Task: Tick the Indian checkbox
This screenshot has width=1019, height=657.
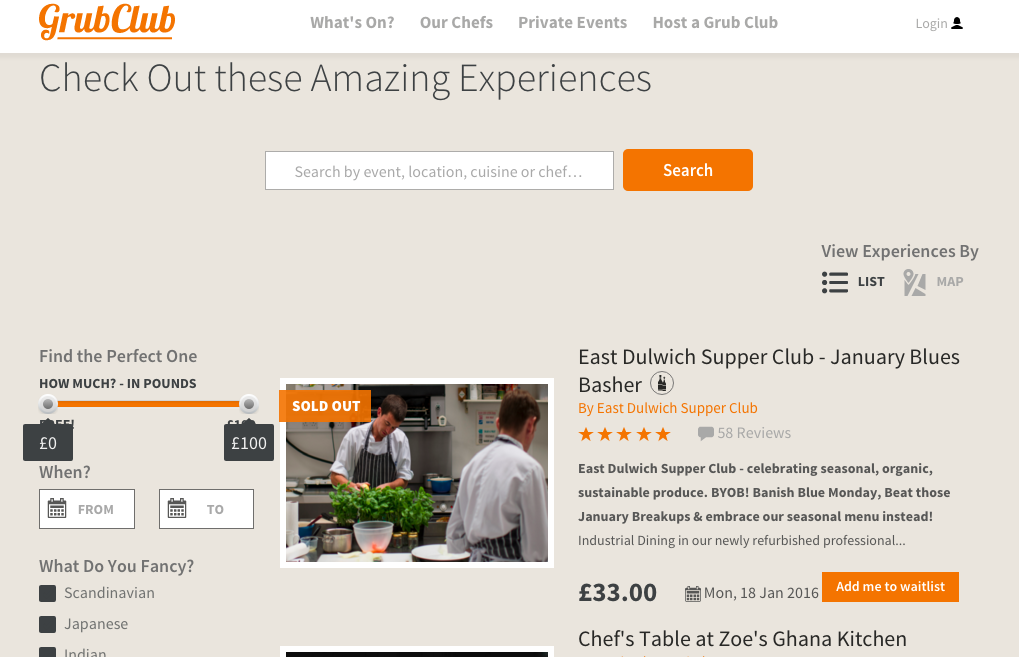Action: (x=47, y=652)
